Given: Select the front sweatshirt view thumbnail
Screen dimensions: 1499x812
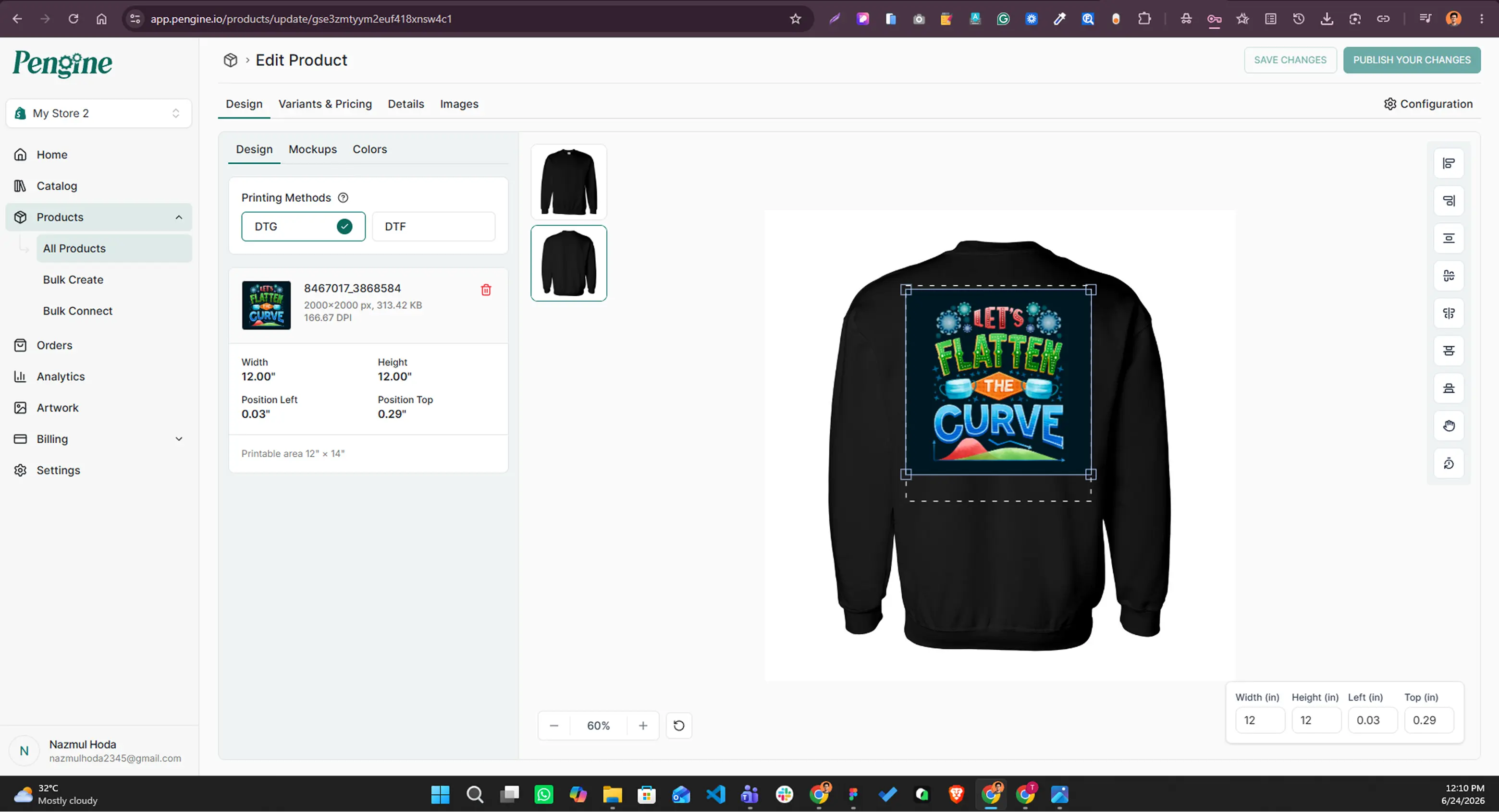Looking at the screenshot, I should pos(568,182).
